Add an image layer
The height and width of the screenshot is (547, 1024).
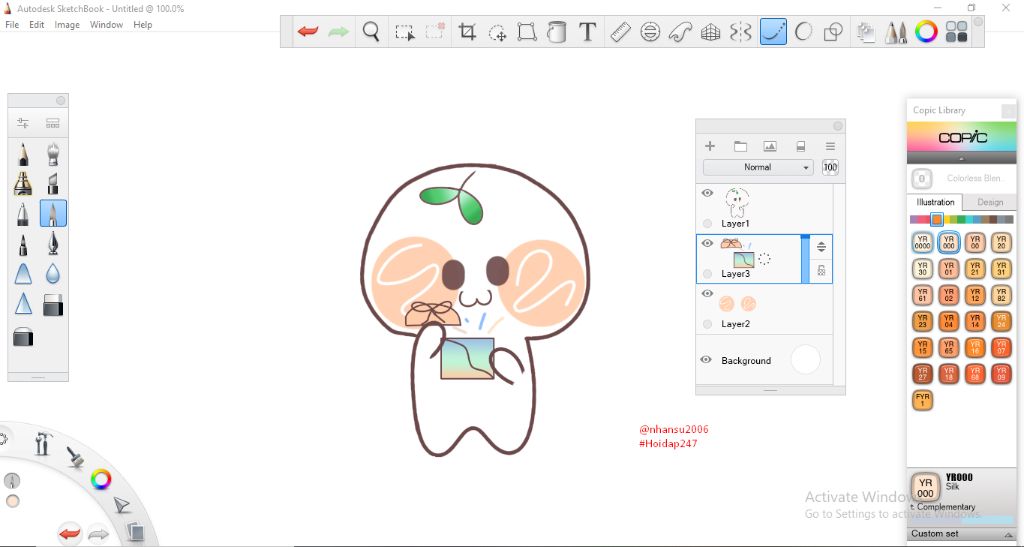[x=770, y=146]
